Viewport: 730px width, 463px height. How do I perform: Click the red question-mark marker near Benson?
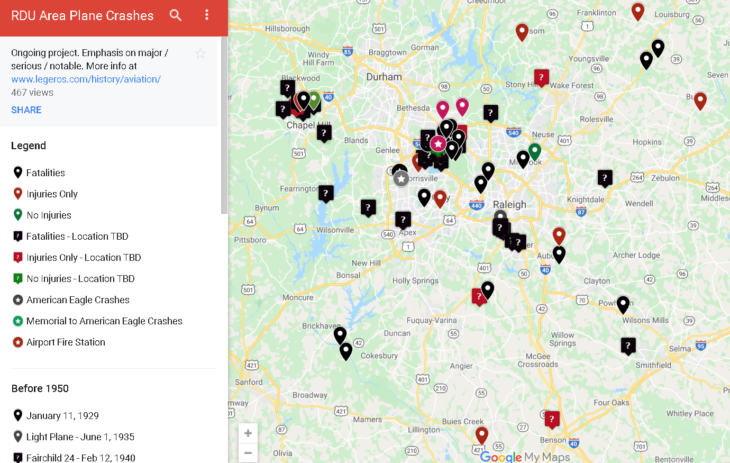click(551, 418)
